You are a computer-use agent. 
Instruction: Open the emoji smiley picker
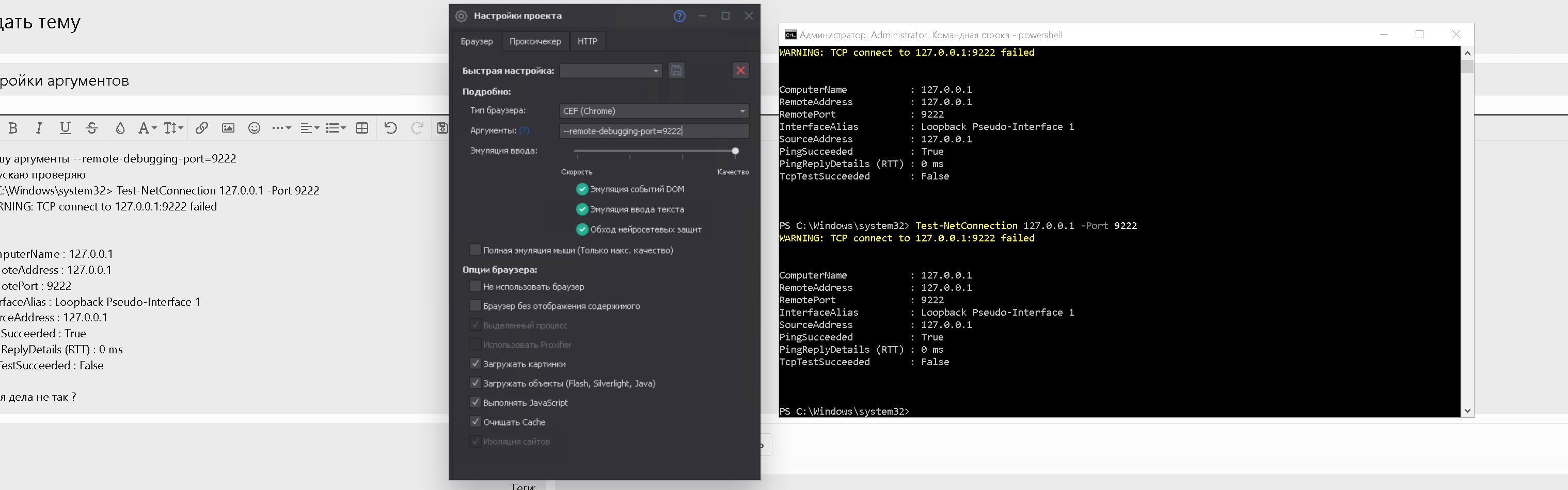click(x=255, y=128)
